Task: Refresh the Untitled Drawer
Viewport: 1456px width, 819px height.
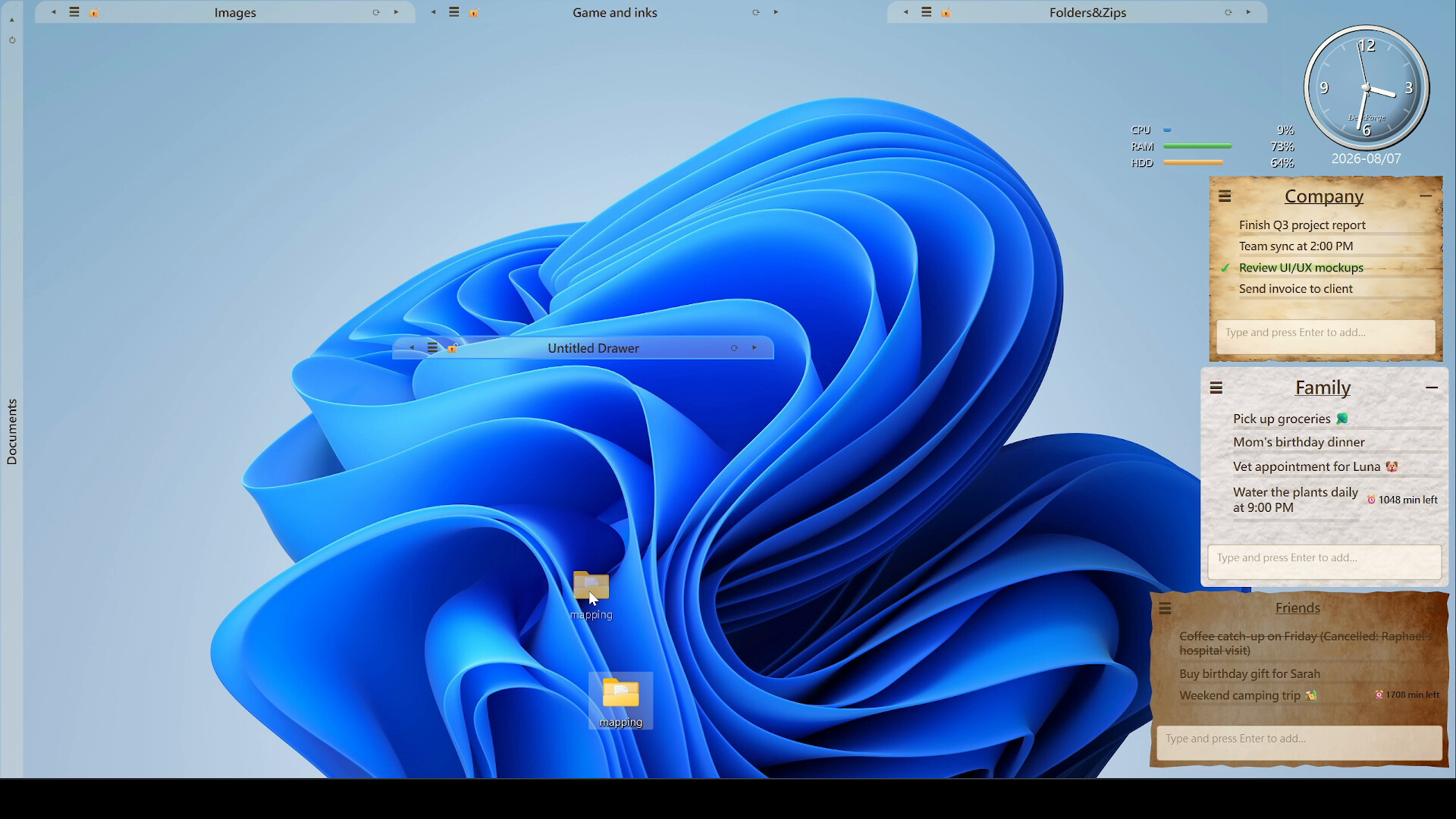Action: pos(734,348)
